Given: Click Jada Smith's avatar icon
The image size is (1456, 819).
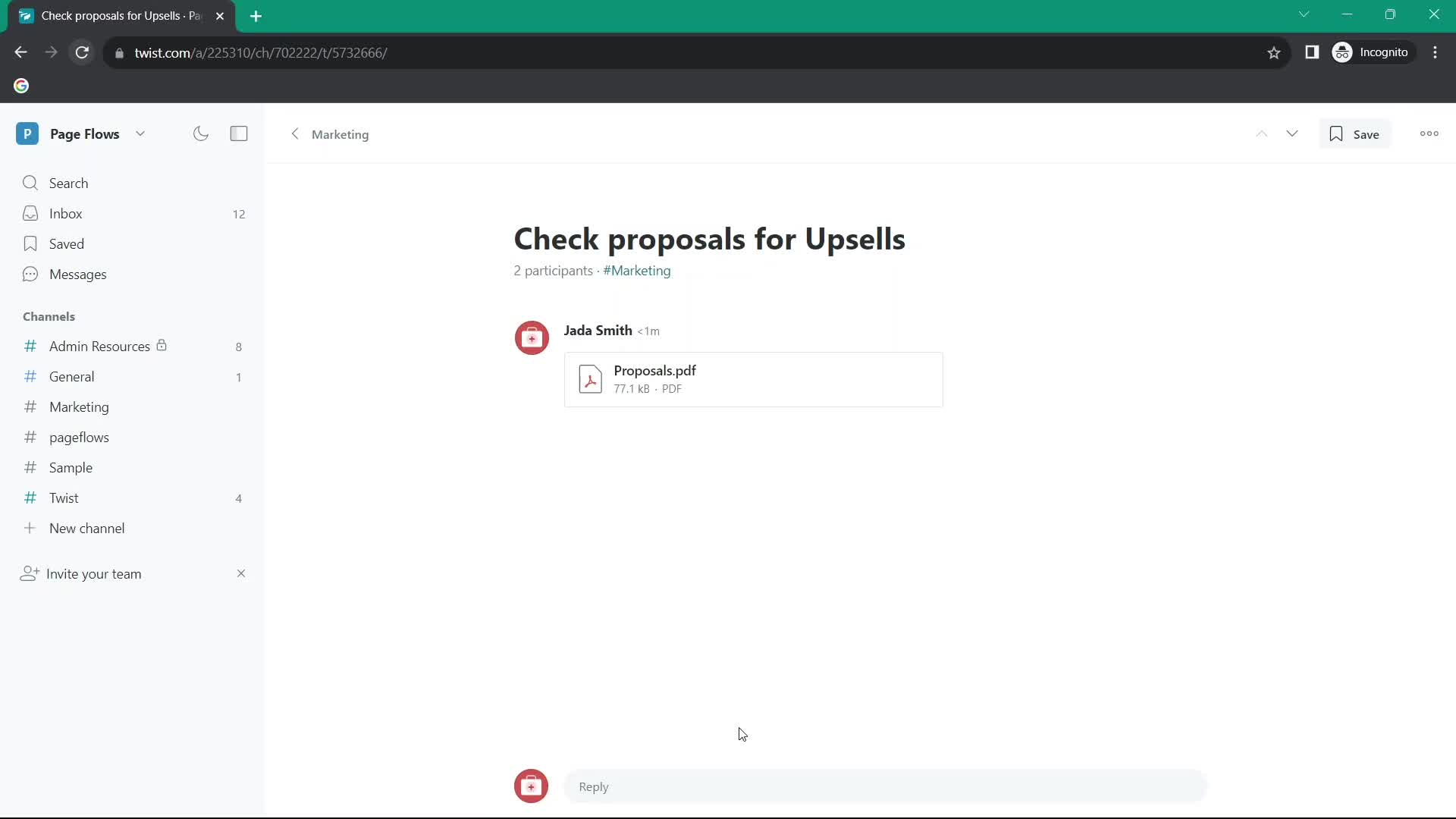Looking at the screenshot, I should [x=531, y=338].
